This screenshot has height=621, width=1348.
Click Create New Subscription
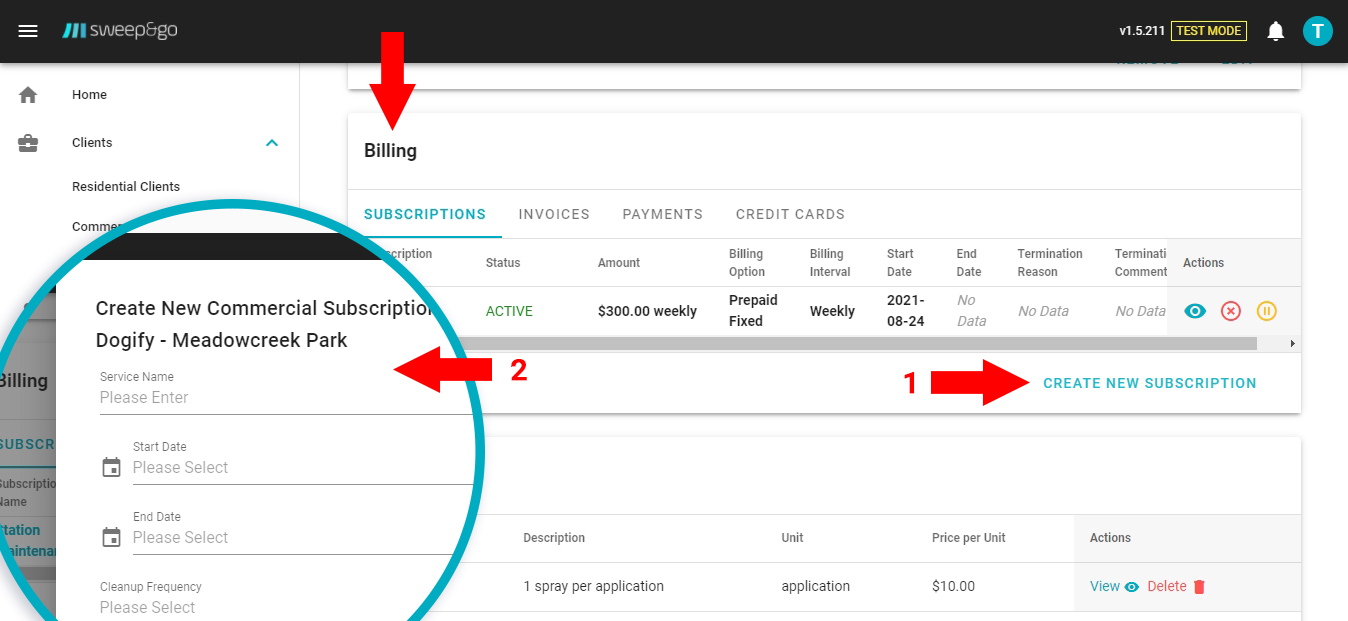click(1149, 383)
